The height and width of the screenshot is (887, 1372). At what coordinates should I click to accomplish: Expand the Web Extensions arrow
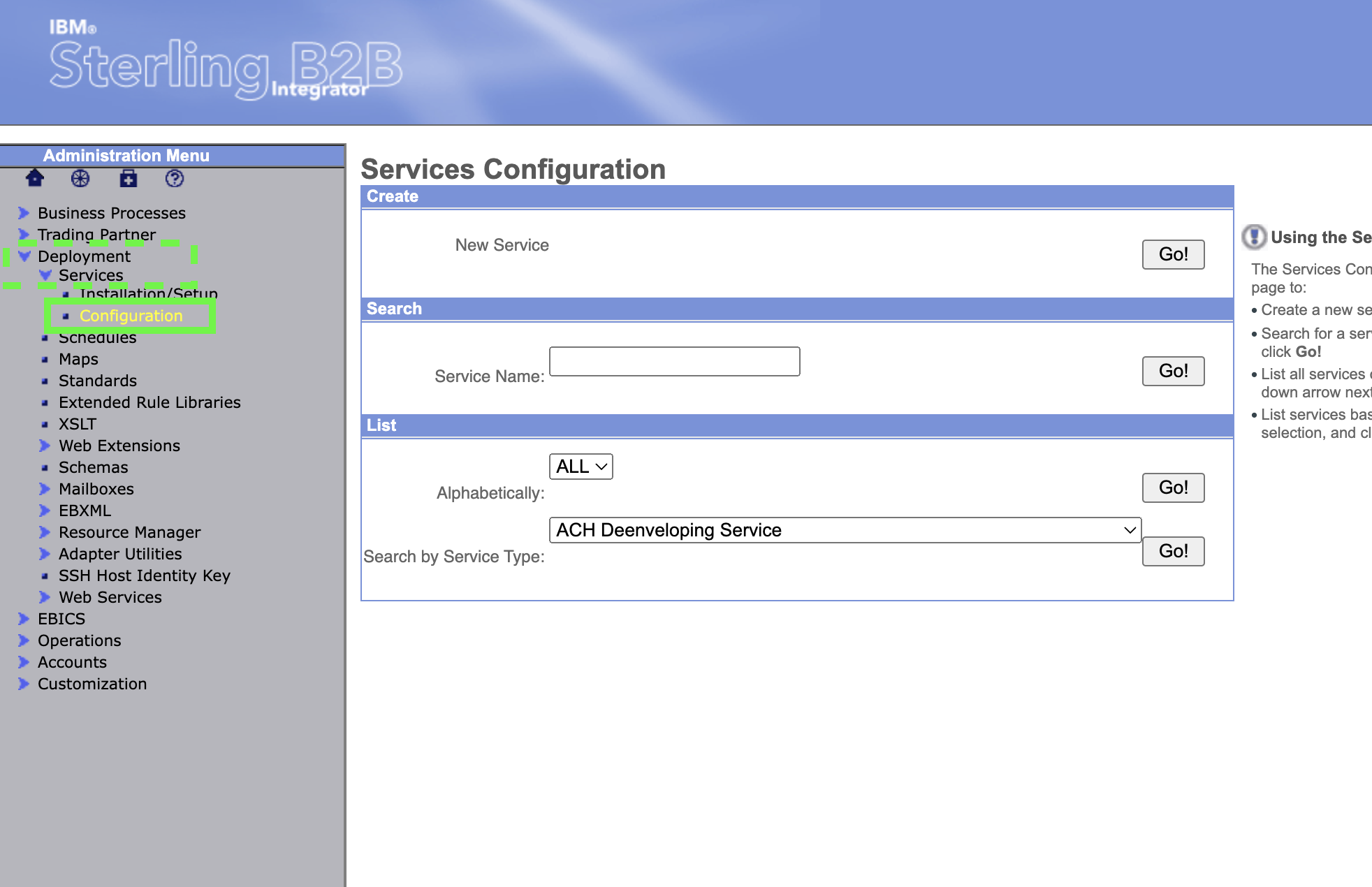point(45,446)
